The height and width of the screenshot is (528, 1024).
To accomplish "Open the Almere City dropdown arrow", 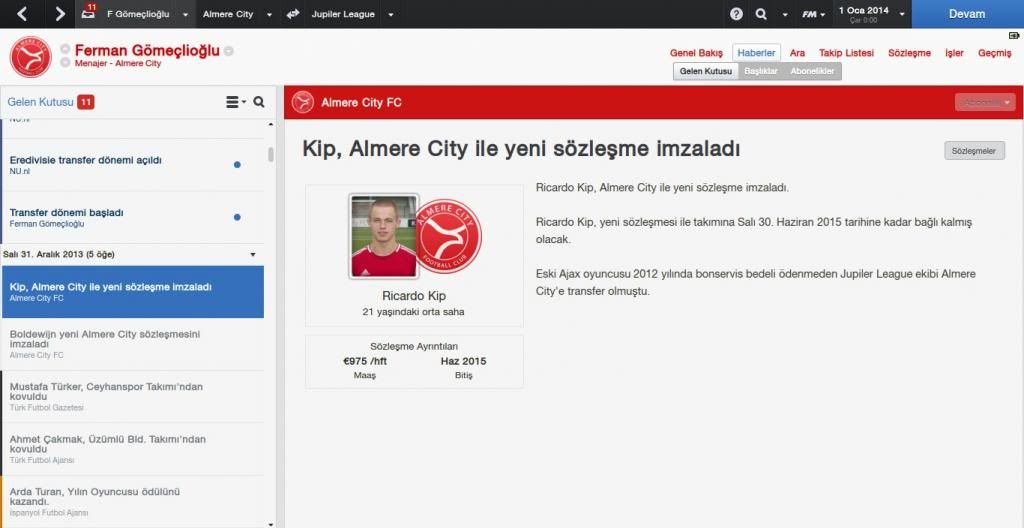I will tap(270, 14).
